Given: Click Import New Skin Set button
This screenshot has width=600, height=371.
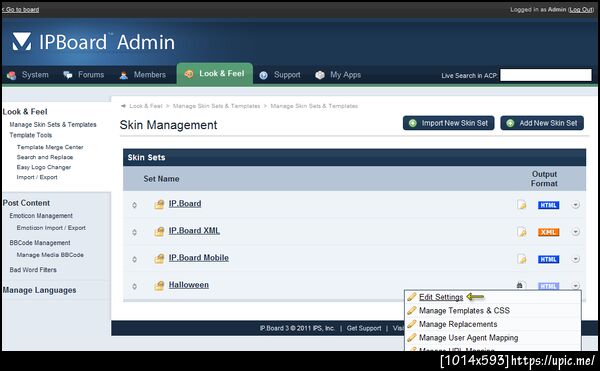Looking at the screenshot, I should [448, 123].
